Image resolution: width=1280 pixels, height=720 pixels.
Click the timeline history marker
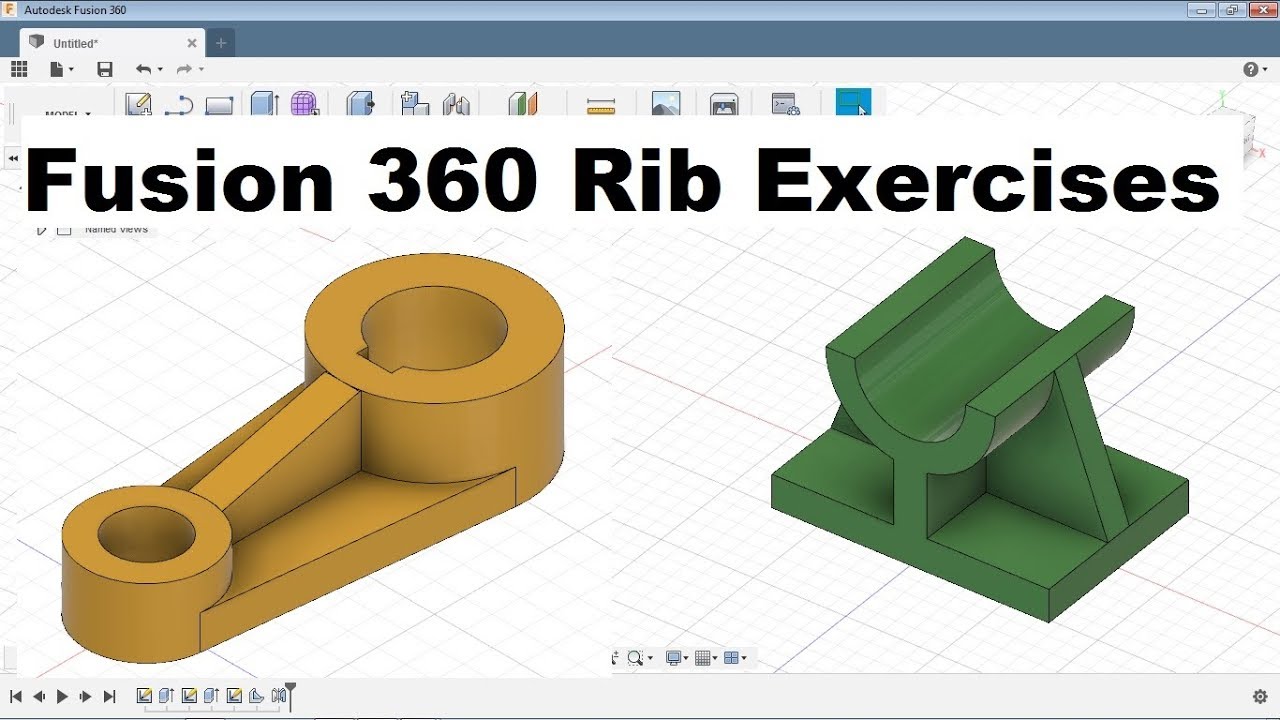point(291,695)
